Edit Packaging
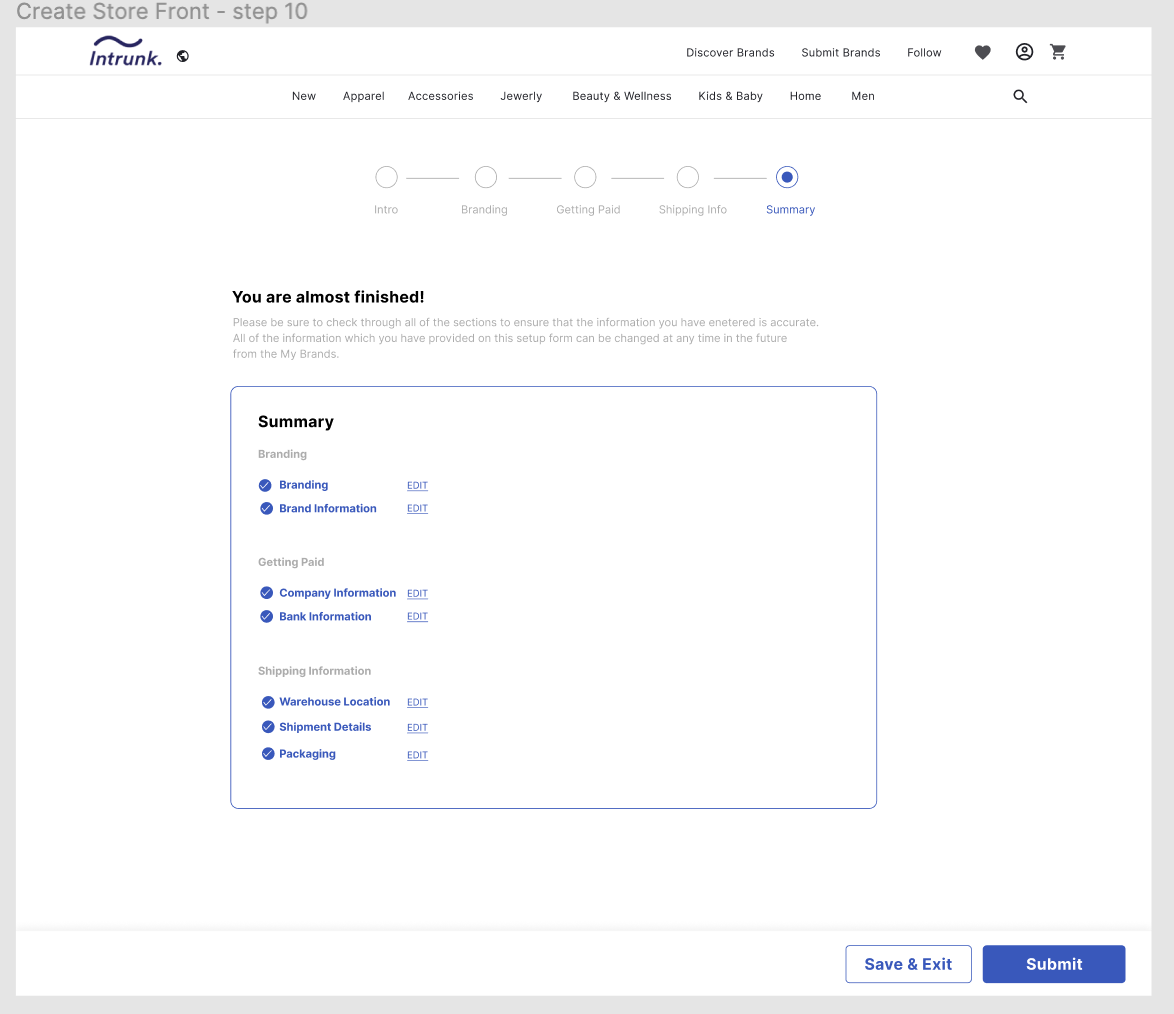This screenshot has width=1174, height=1014. pyautogui.click(x=417, y=755)
